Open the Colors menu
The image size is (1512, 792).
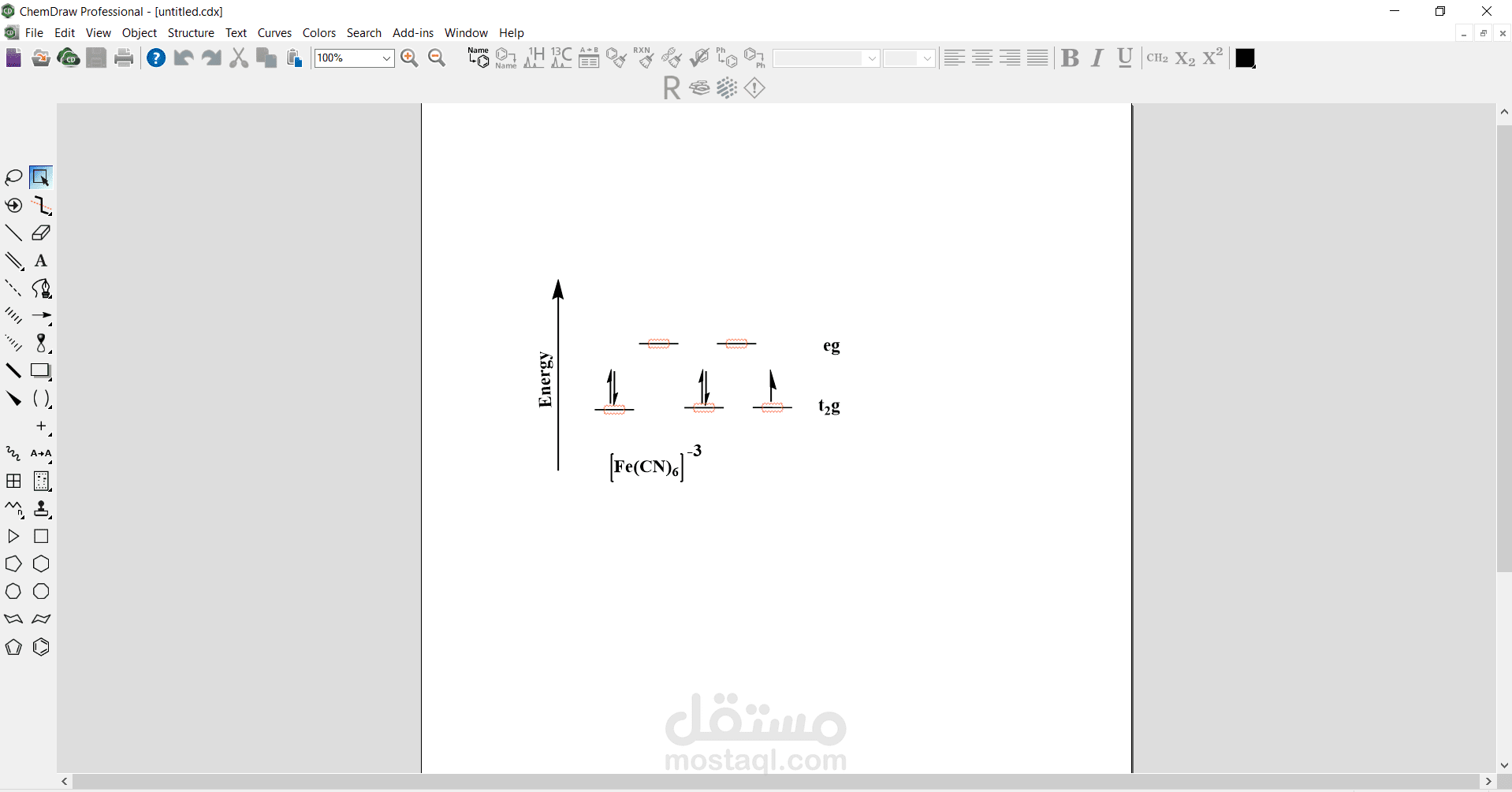point(319,33)
